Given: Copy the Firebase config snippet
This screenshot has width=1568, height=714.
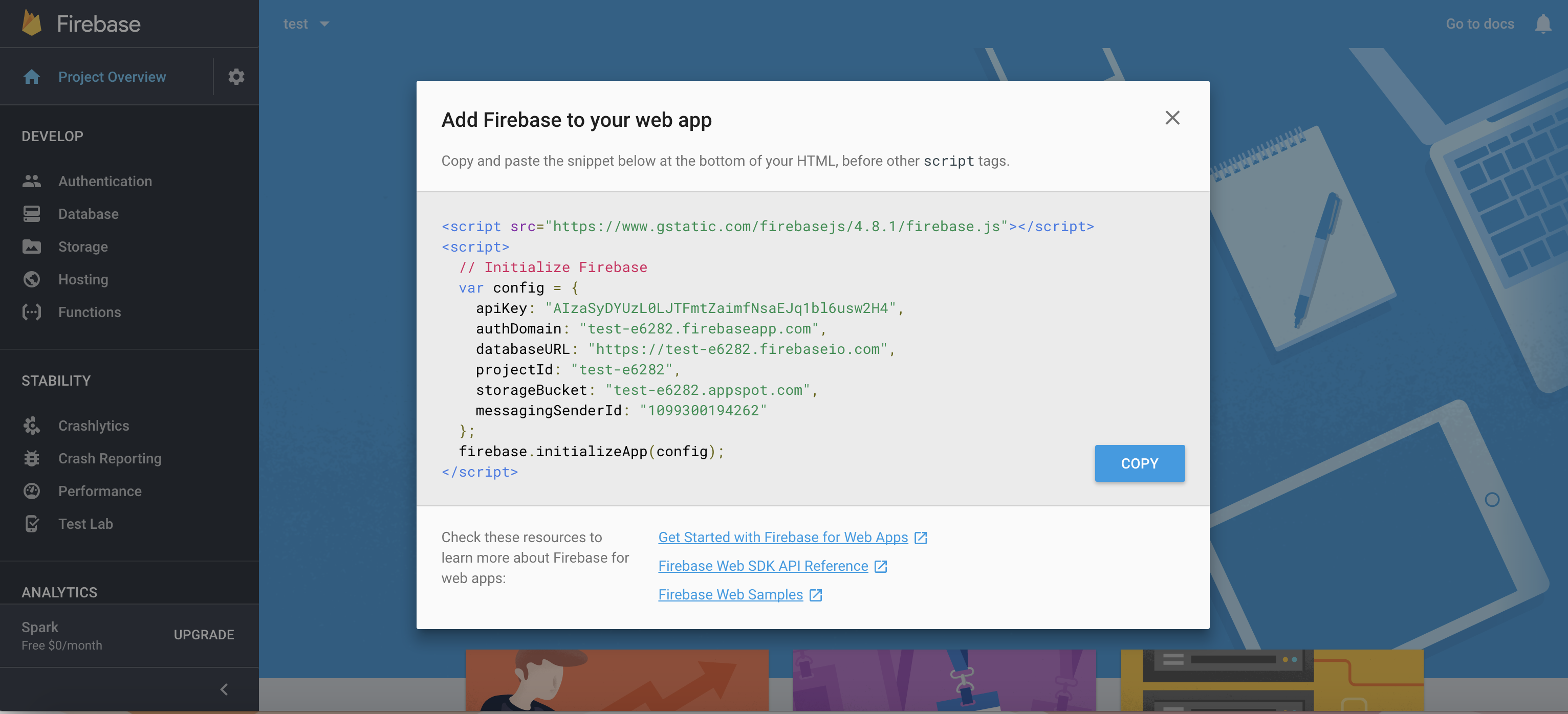Looking at the screenshot, I should tap(1140, 463).
